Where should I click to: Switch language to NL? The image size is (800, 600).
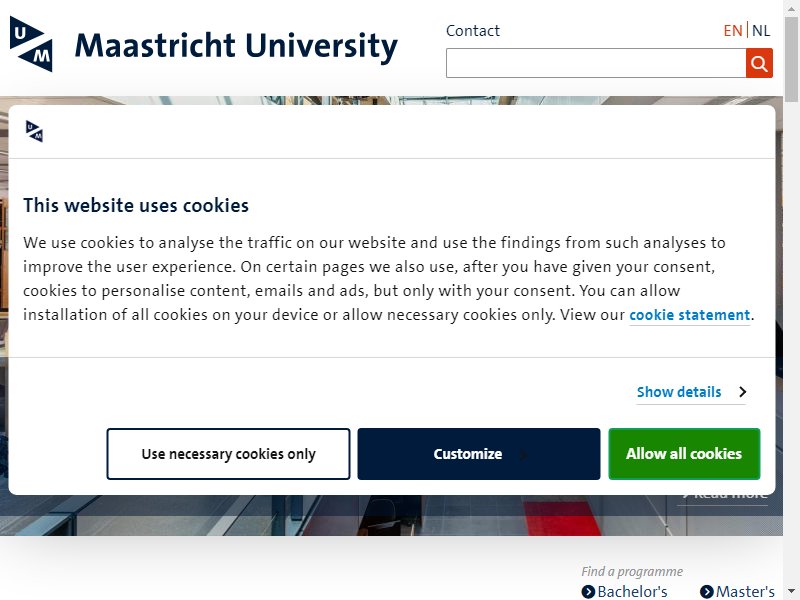click(x=761, y=31)
